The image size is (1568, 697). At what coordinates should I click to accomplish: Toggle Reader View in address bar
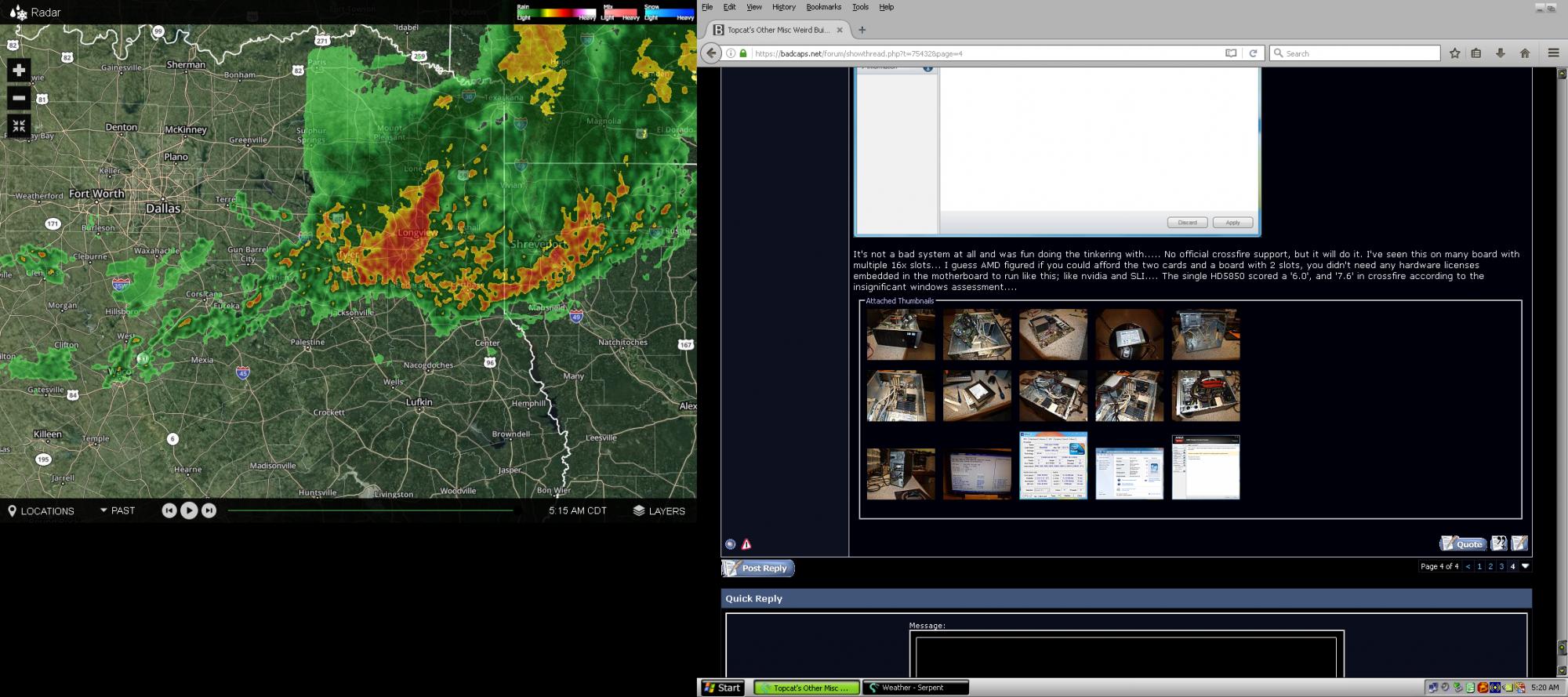[x=1231, y=53]
